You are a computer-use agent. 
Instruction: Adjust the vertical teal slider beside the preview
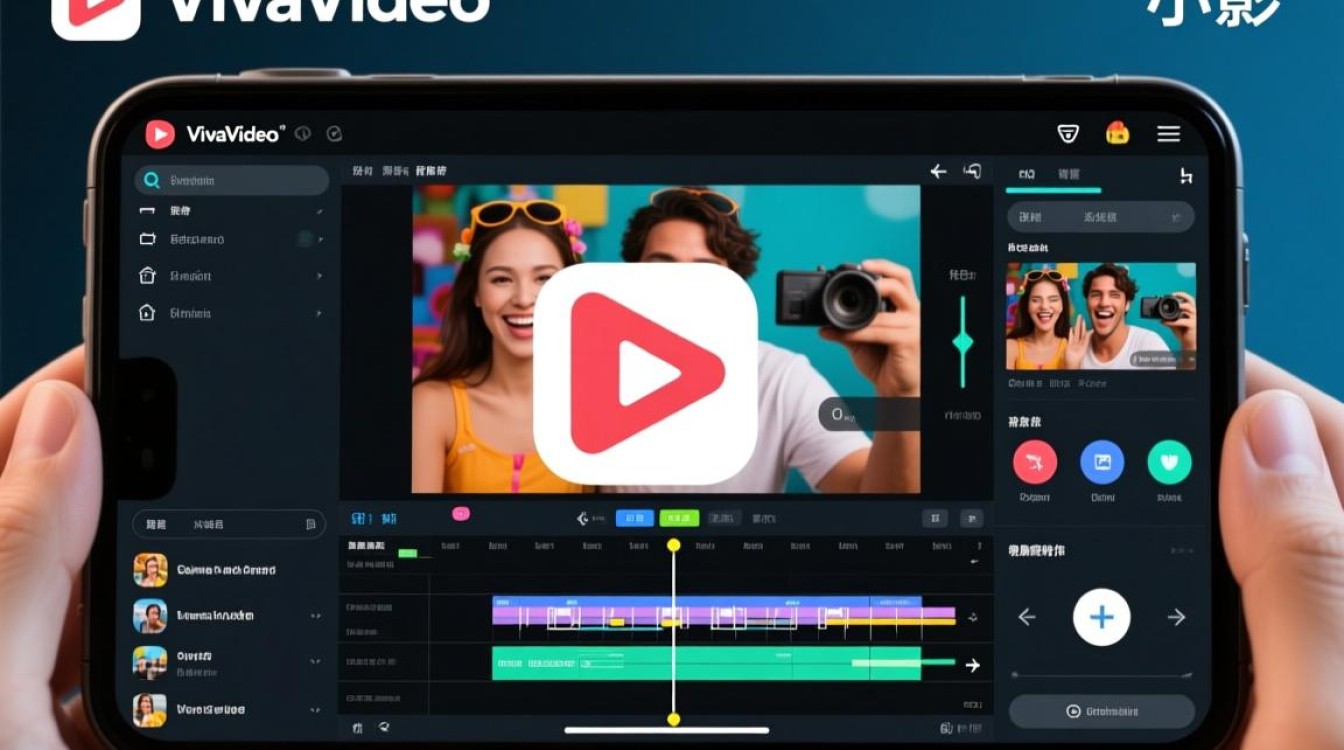pos(963,342)
